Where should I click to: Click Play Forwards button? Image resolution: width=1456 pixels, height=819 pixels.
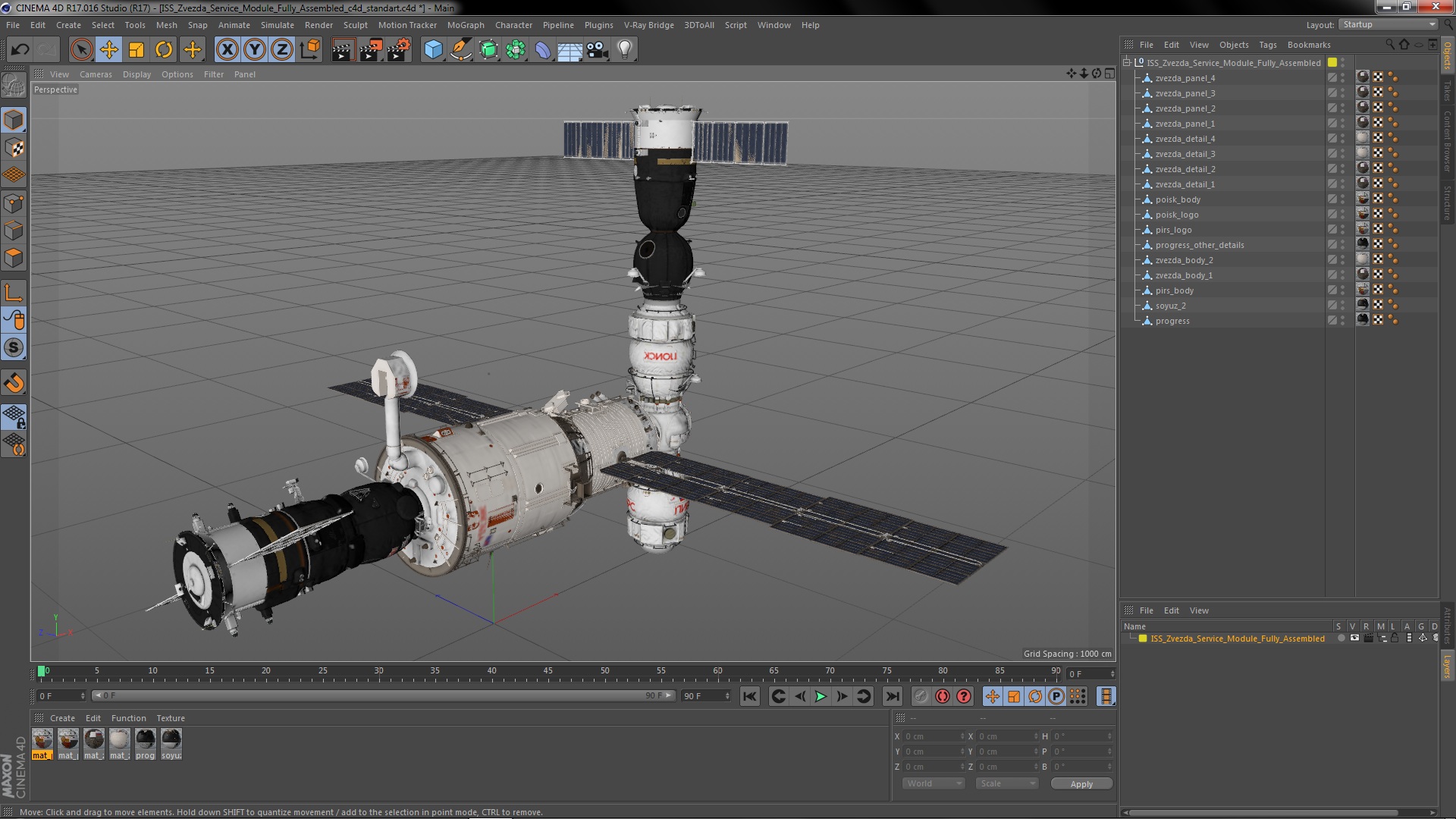[x=821, y=696]
